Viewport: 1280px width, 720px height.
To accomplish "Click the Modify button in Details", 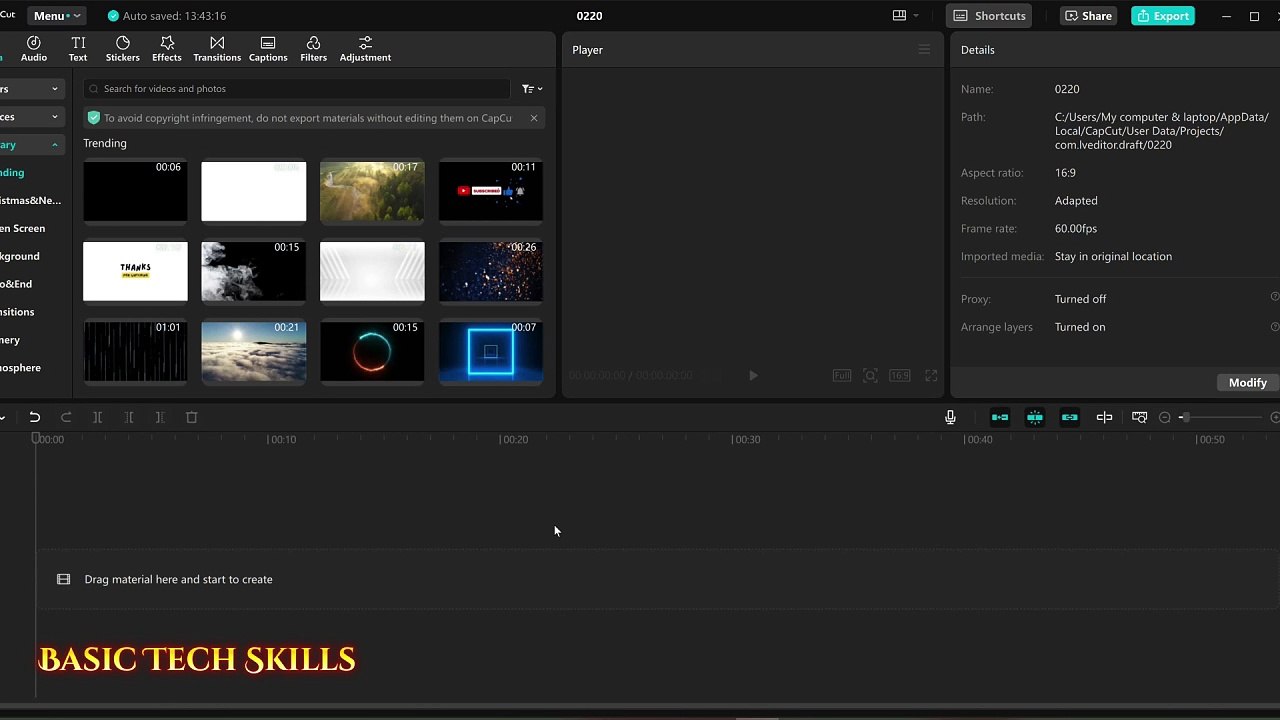I will click(1247, 383).
